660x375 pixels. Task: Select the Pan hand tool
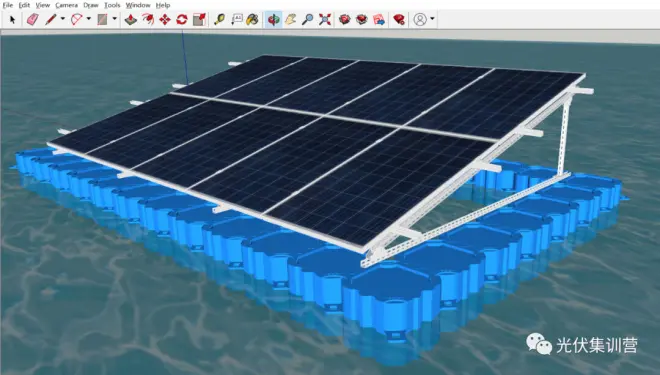click(x=290, y=19)
